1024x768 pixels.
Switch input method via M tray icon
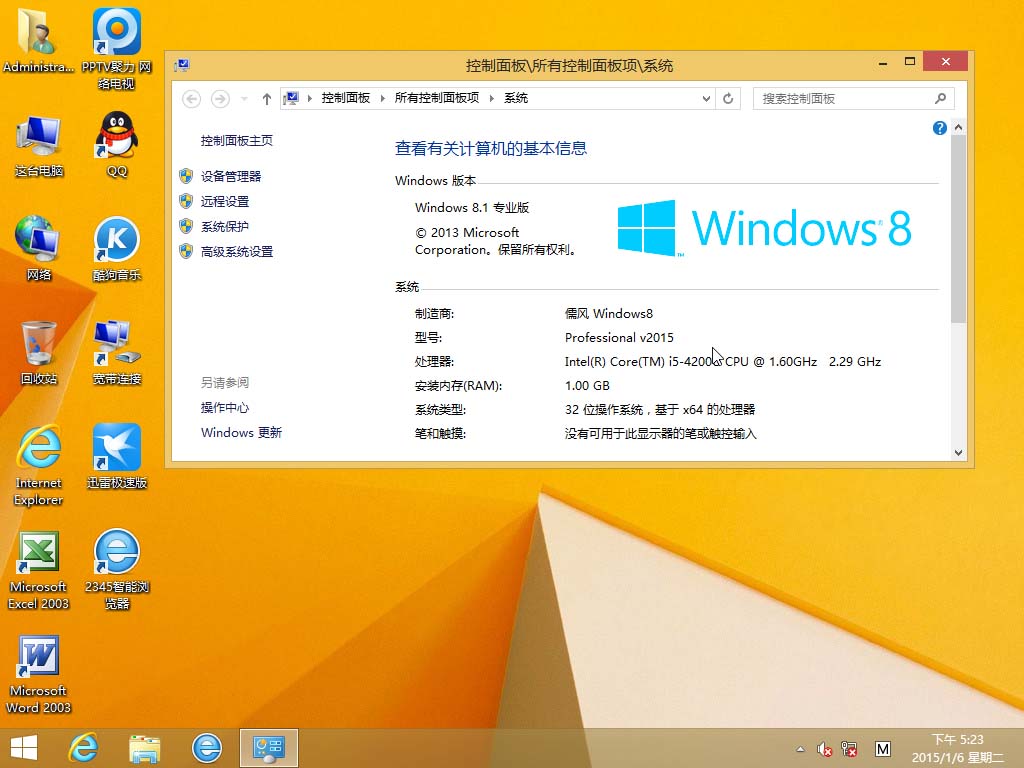[882, 749]
